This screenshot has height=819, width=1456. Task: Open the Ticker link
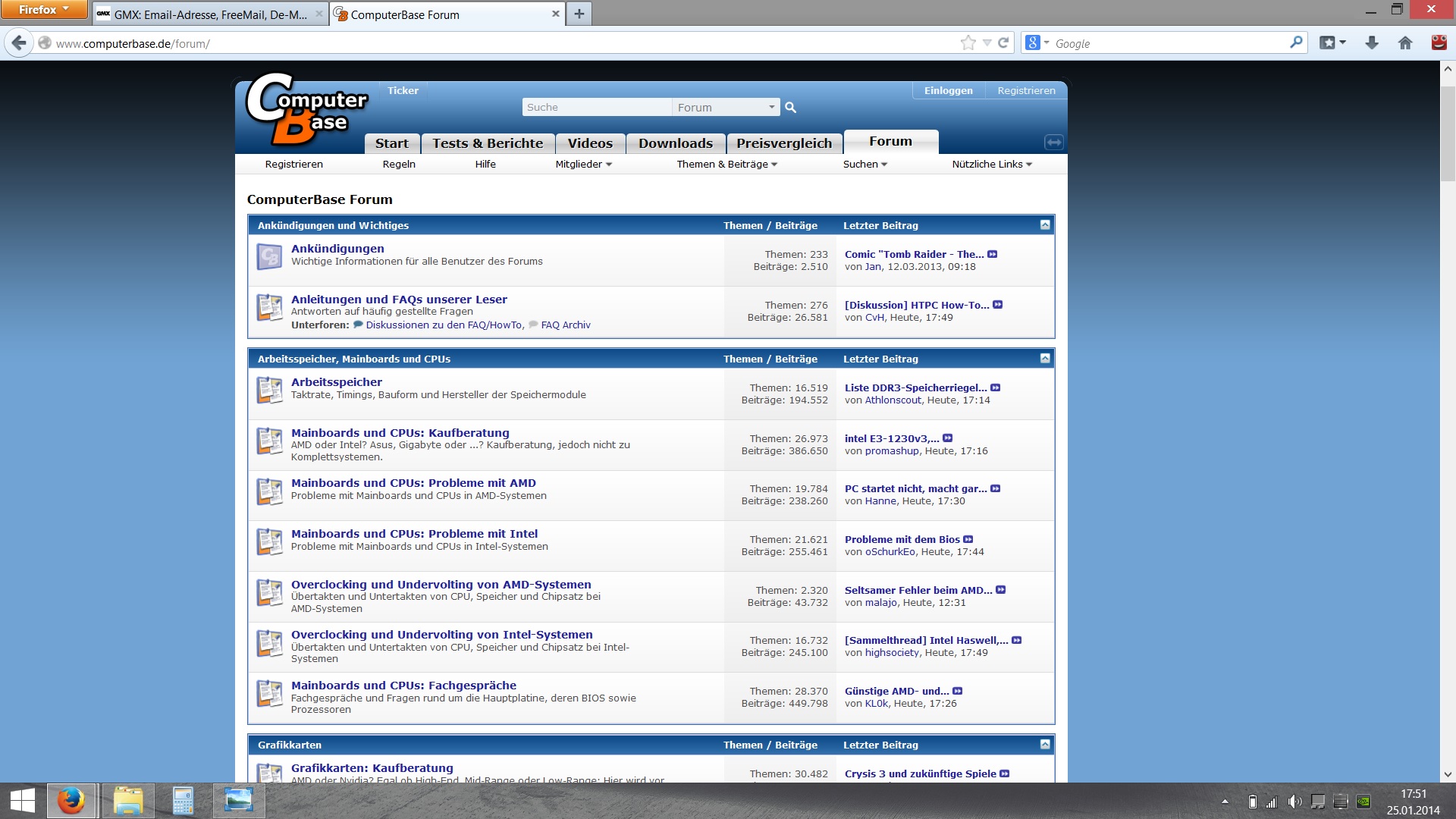tap(403, 91)
